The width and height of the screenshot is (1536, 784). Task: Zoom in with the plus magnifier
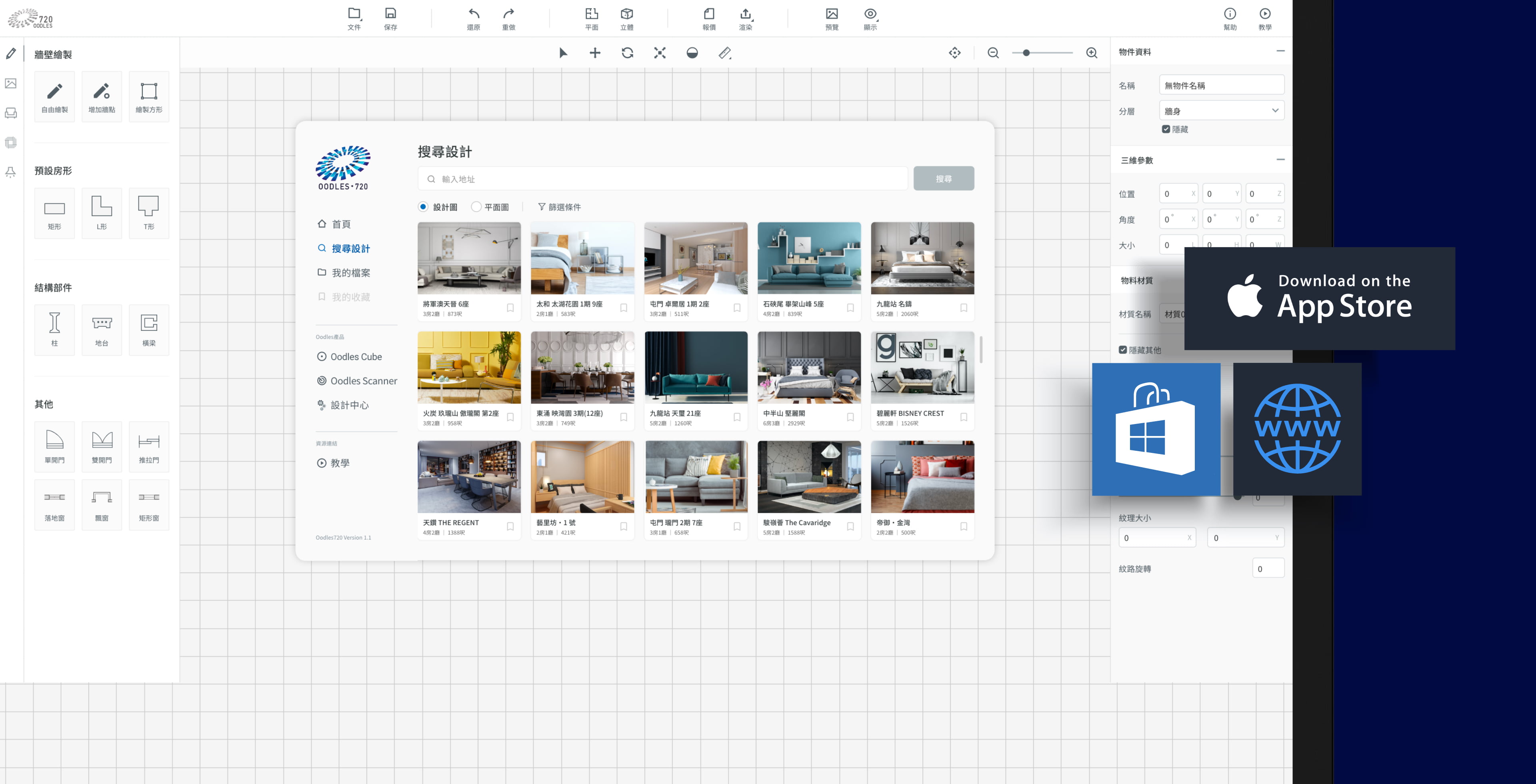[1092, 53]
